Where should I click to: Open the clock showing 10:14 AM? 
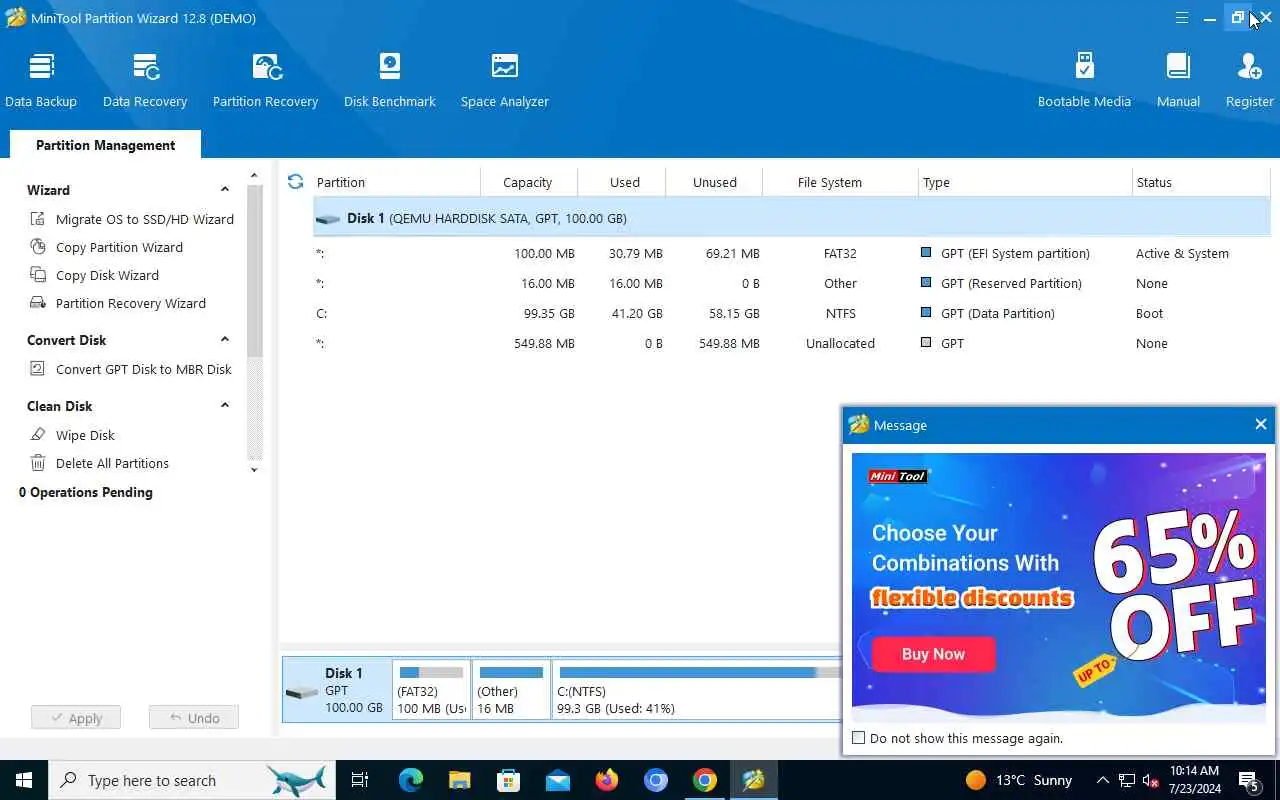coord(1194,780)
